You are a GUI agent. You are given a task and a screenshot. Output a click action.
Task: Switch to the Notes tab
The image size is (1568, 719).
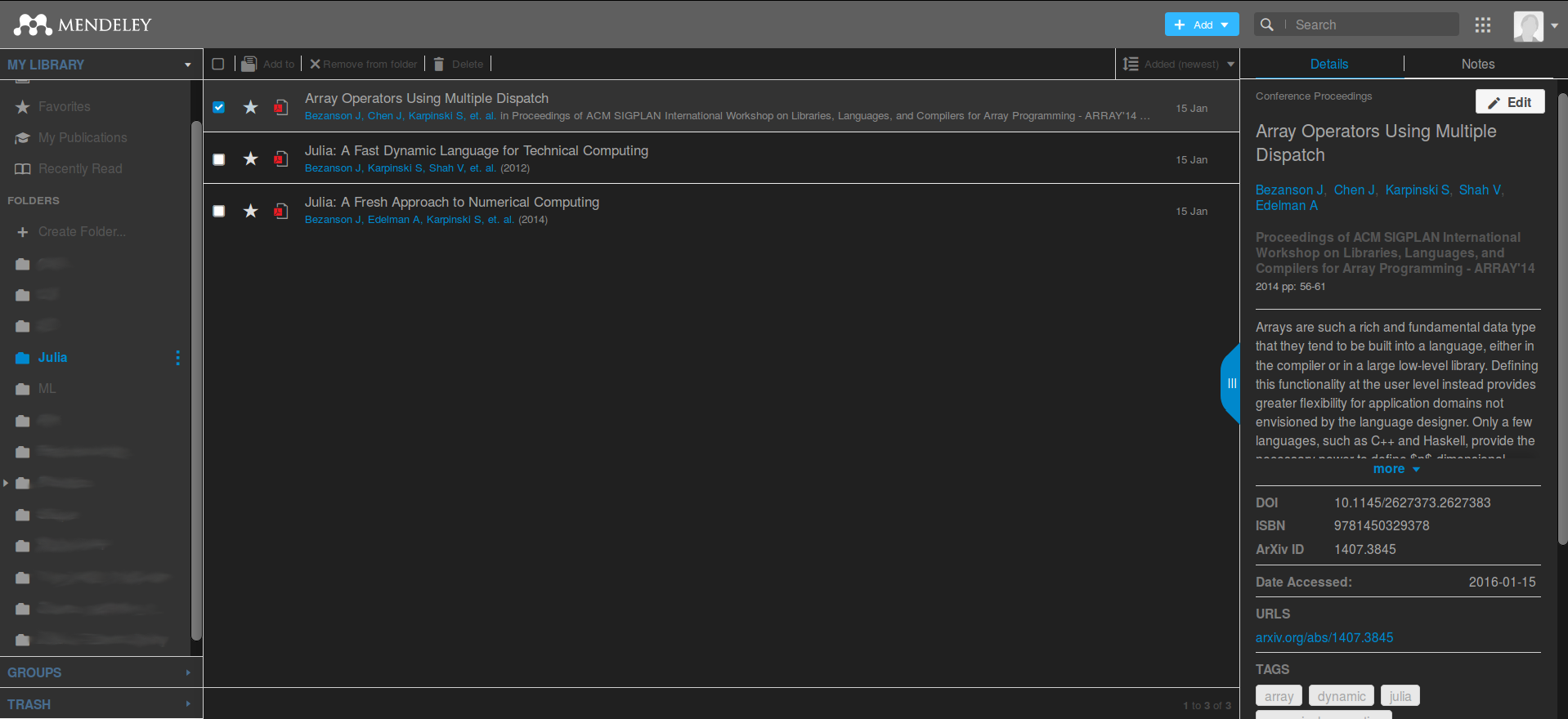(1478, 64)
